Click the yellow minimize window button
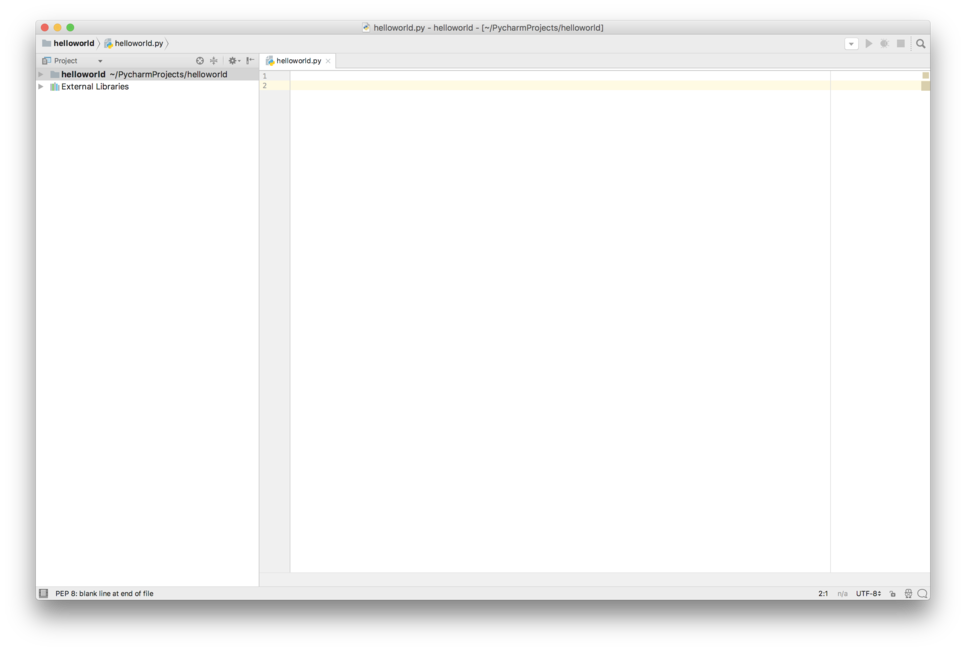Viewport: 966px width, 651px height. 57,28
